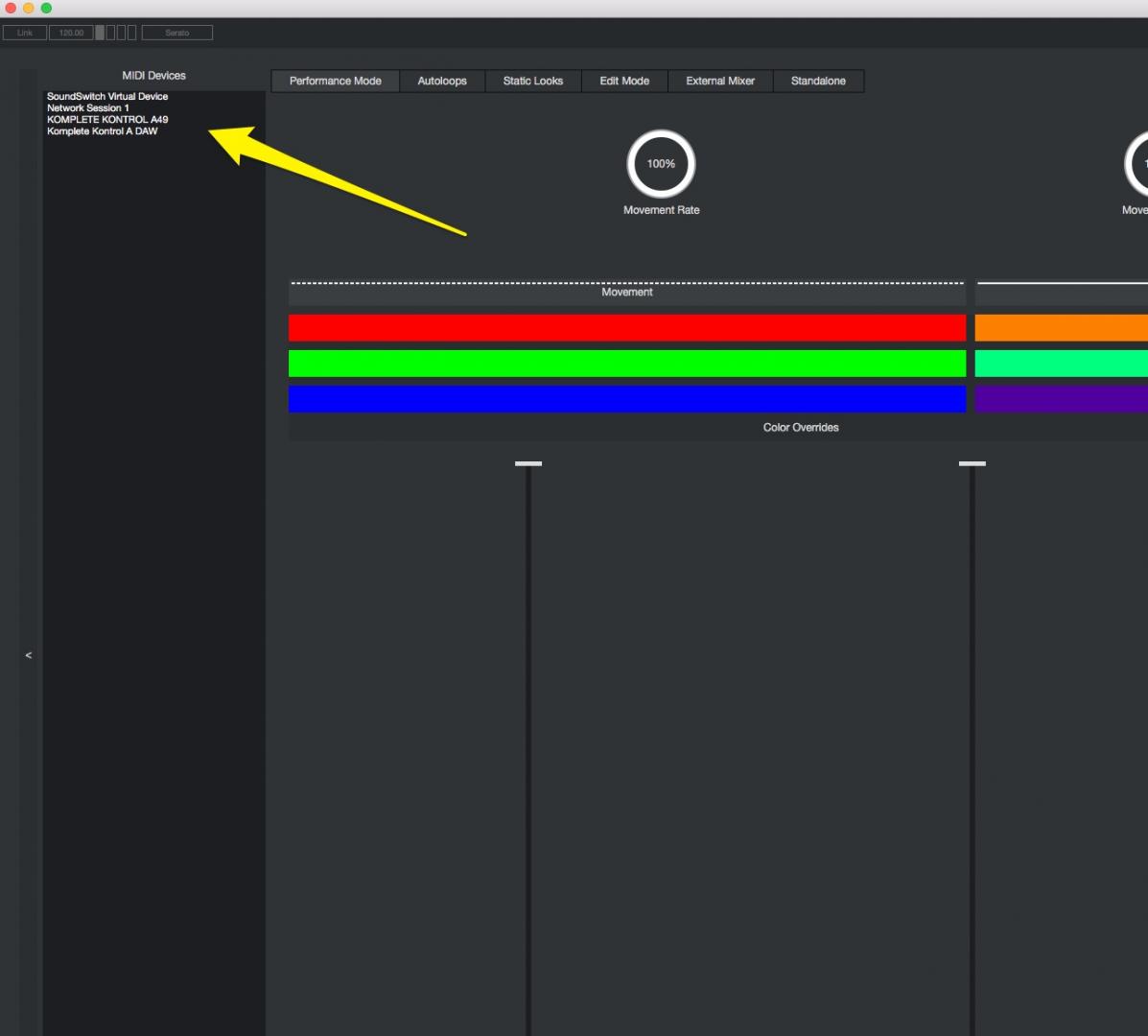This screenshot has width=1148, height=1036.
Task: Open the External Mixer tab
Action: (x=720, y=82)
